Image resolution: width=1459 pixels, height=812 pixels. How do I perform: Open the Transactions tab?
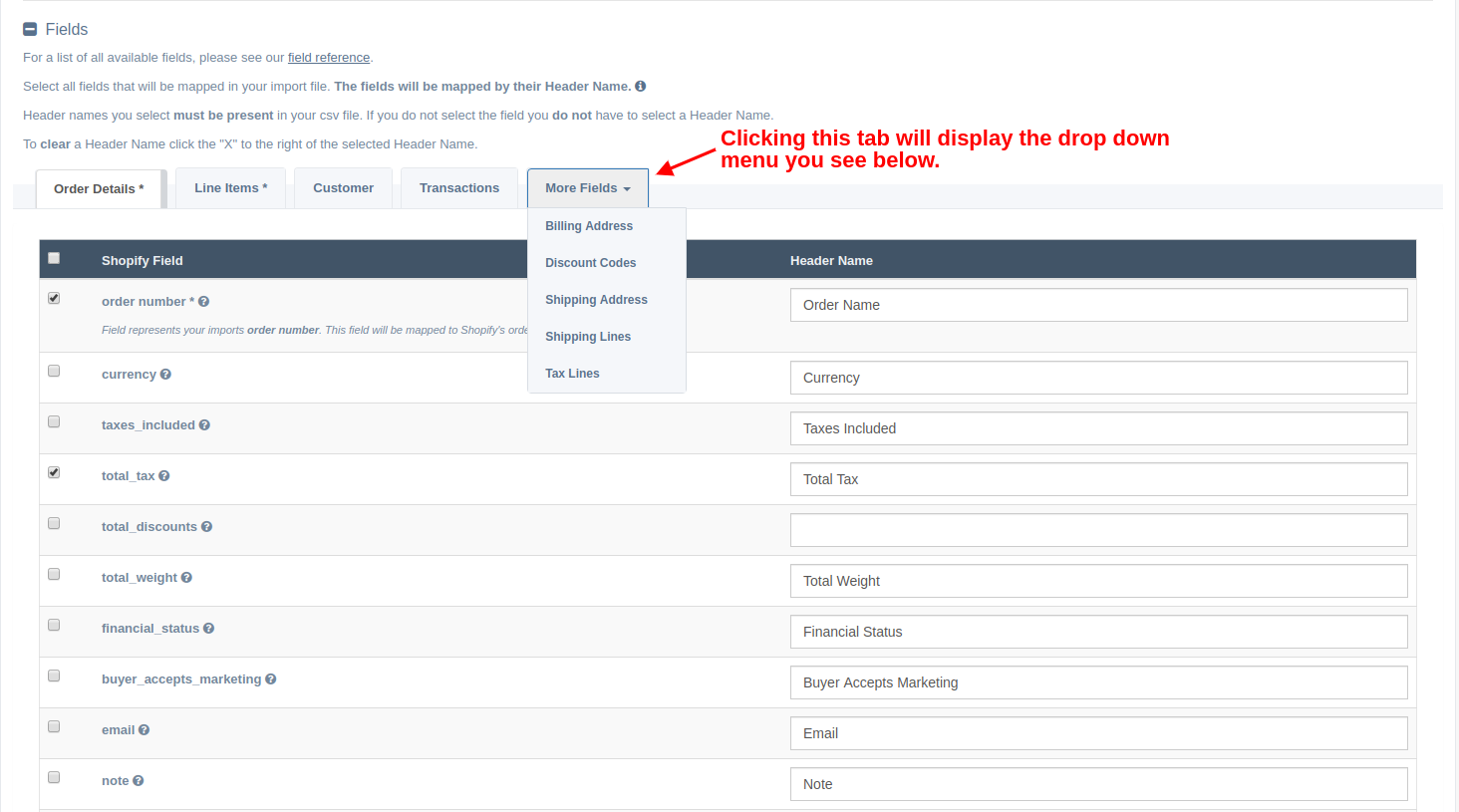[459, 187]
